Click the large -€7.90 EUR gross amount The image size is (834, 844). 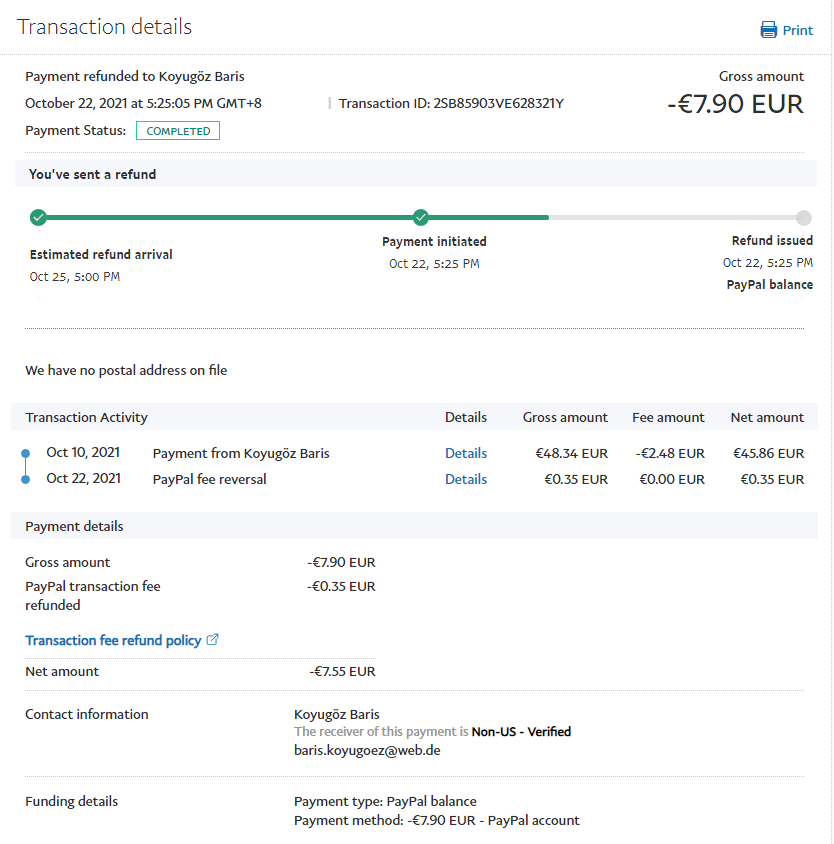(735, 104)
